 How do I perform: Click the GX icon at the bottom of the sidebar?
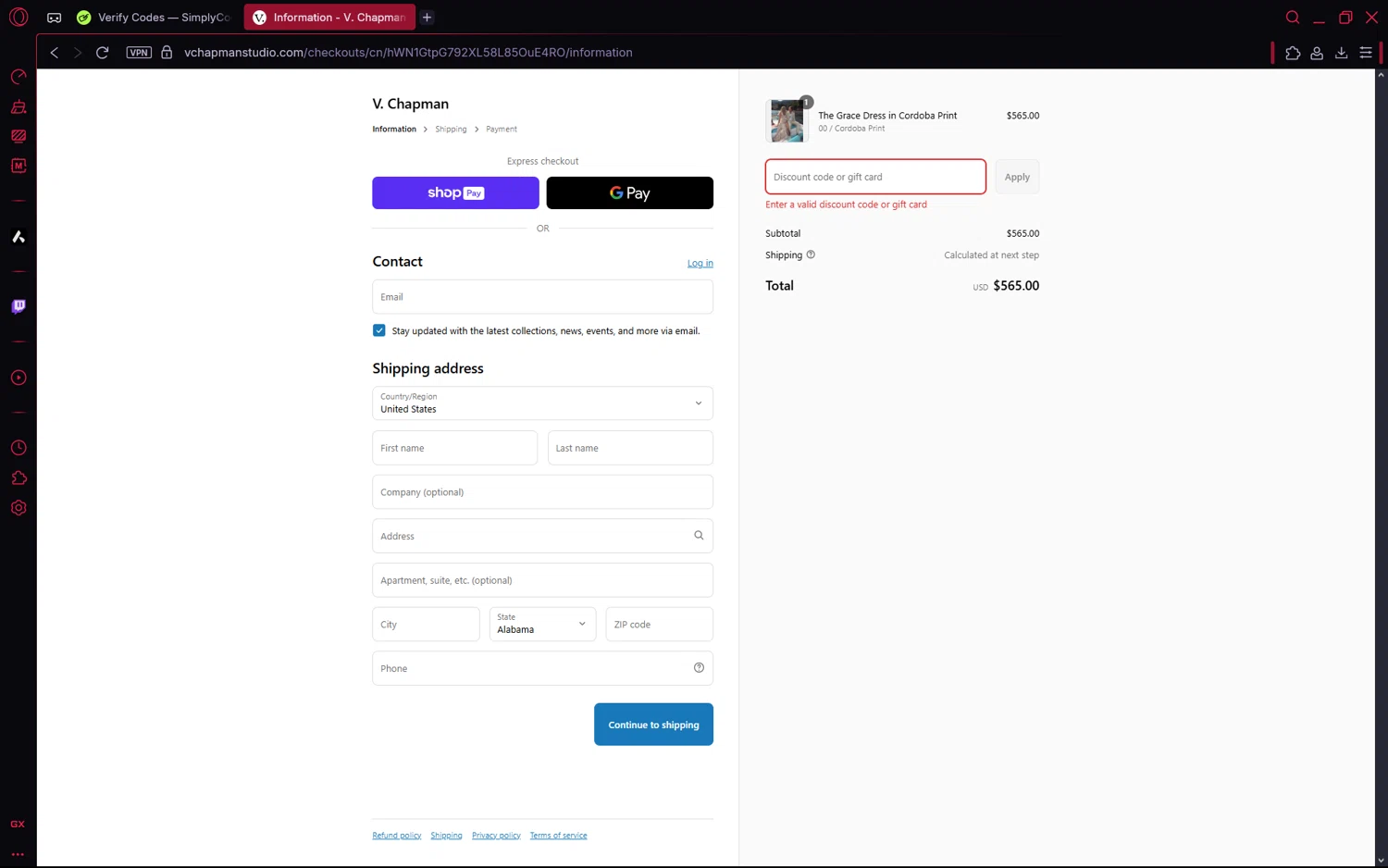click(x=18, y=824)
